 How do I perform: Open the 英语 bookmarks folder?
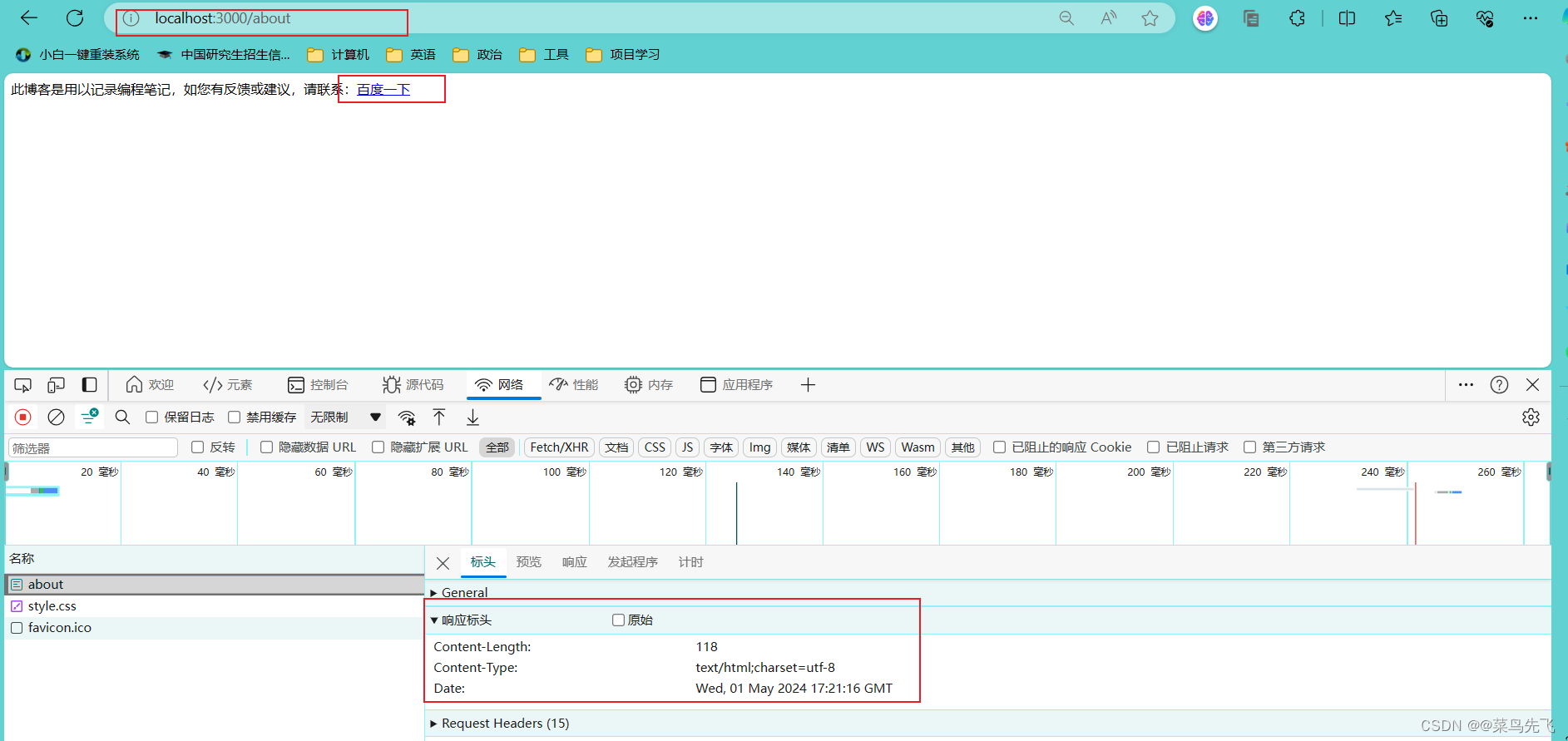[412, 55]
